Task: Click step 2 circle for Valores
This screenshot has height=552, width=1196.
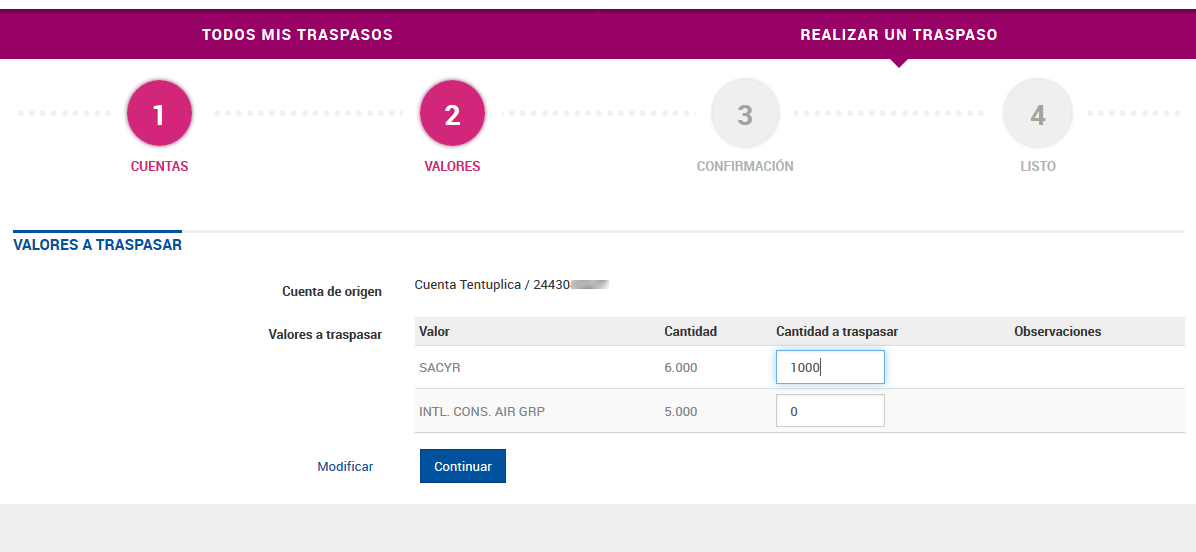Action: pos(452,114)
